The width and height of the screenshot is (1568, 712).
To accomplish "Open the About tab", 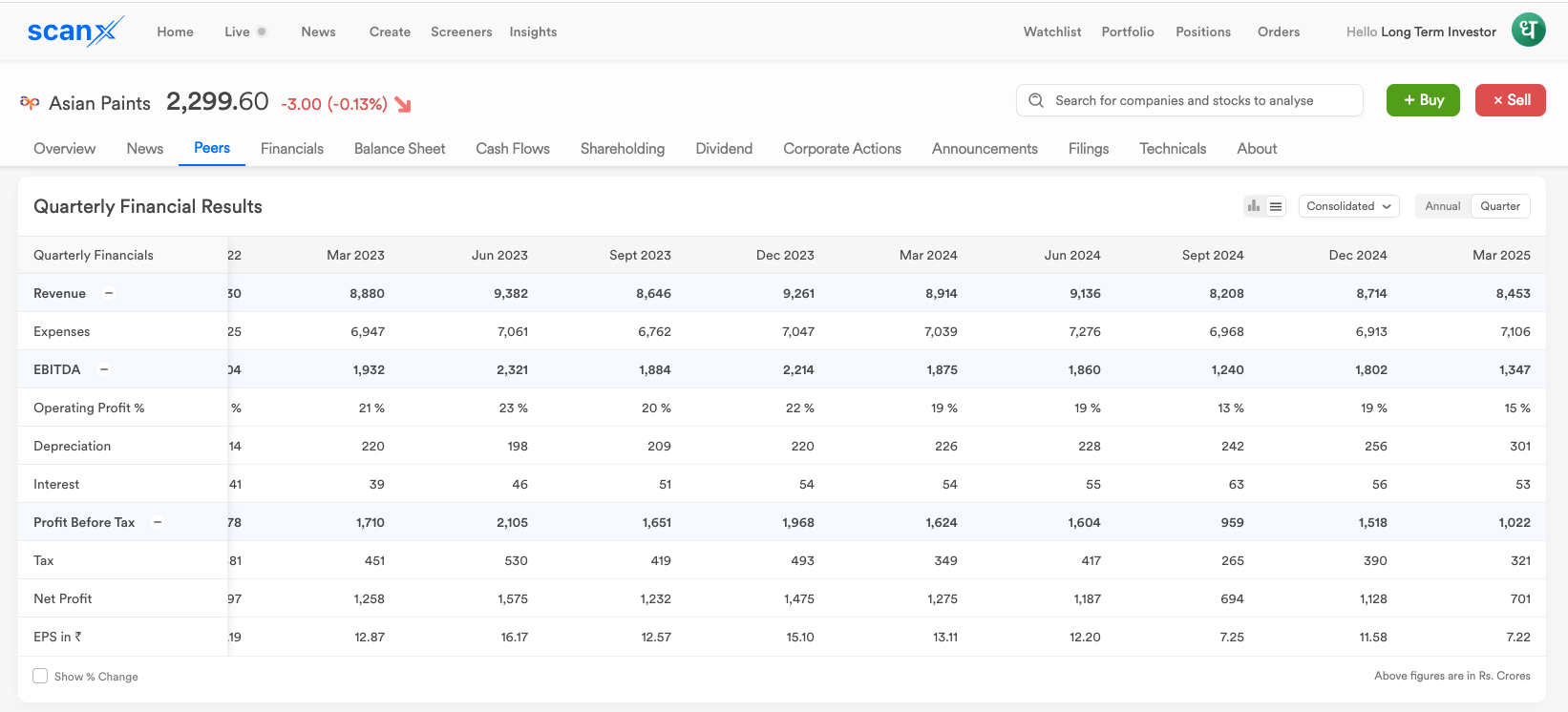I will (1257, 149).
